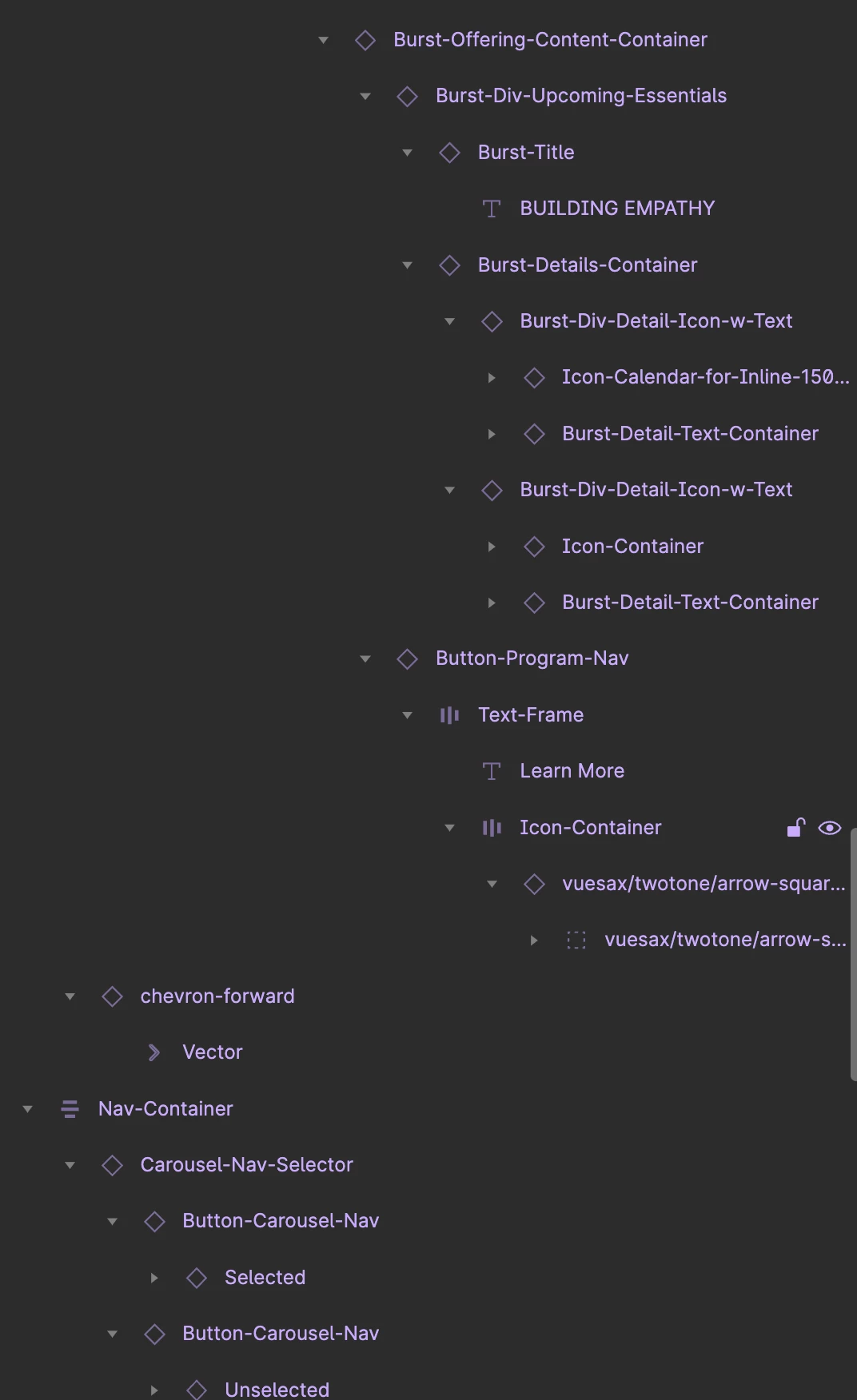
Task: Select the Button-Program-Nav layer name
Action: coord(532,658)
